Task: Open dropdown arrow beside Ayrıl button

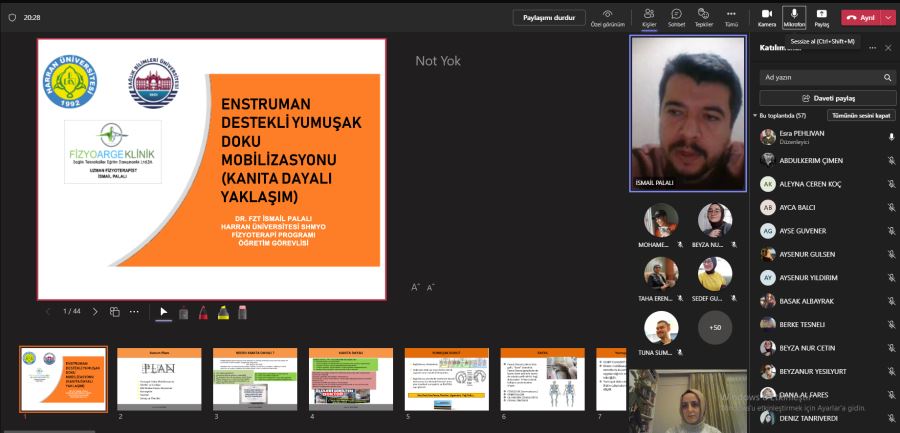Action: point(888,17)
